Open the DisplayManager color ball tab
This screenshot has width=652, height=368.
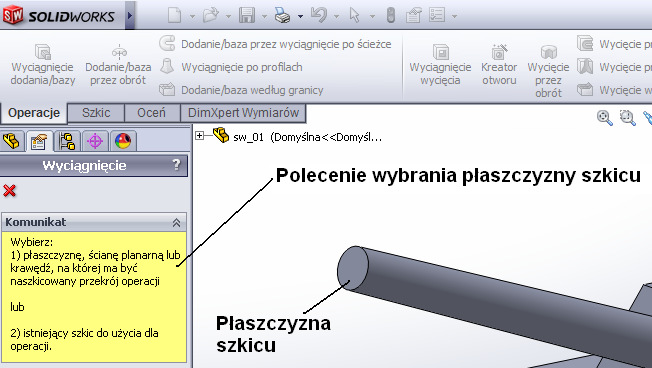pos(123,141)
